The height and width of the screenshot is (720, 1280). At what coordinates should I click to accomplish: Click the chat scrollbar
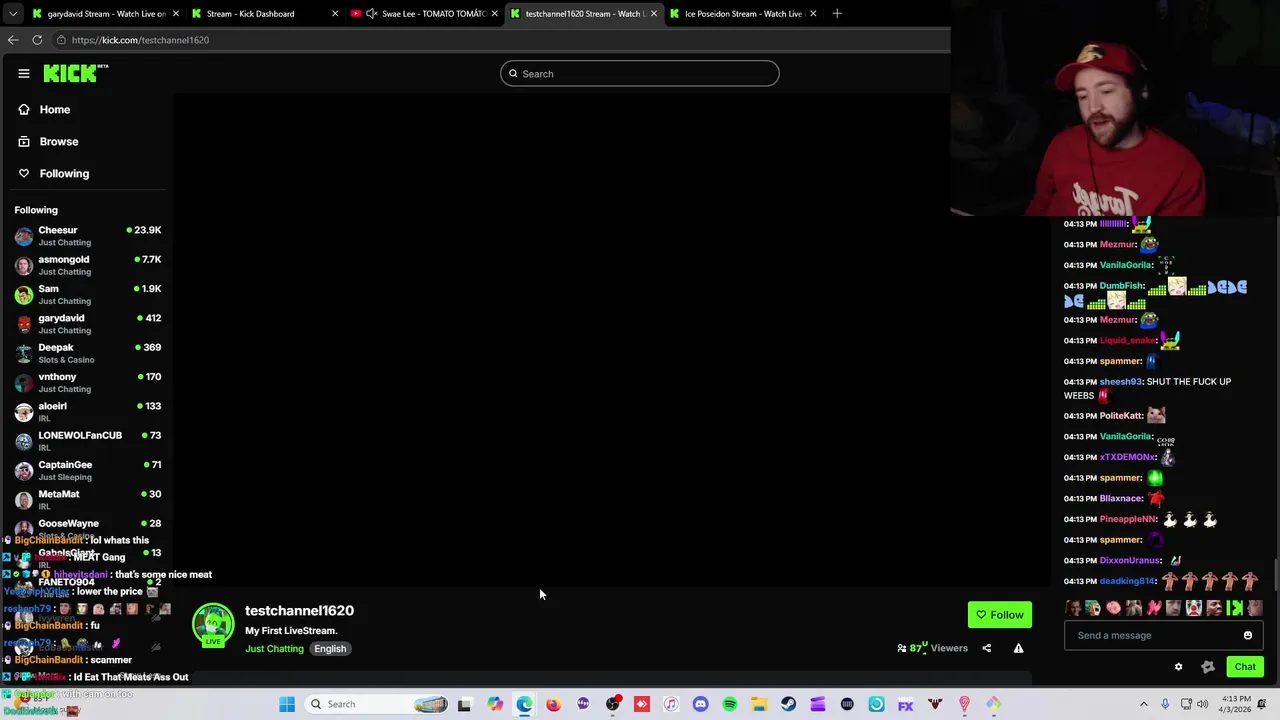(1275, 575)
